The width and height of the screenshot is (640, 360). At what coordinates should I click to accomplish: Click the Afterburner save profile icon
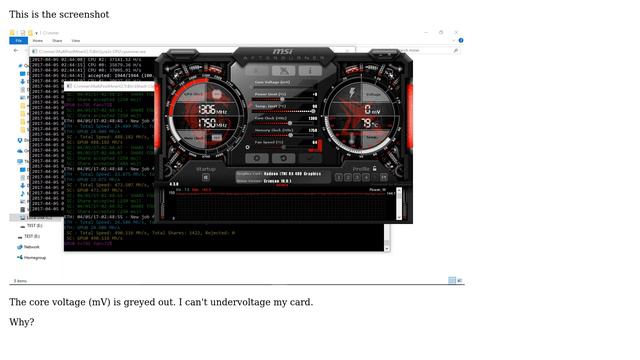click(384, 177)
